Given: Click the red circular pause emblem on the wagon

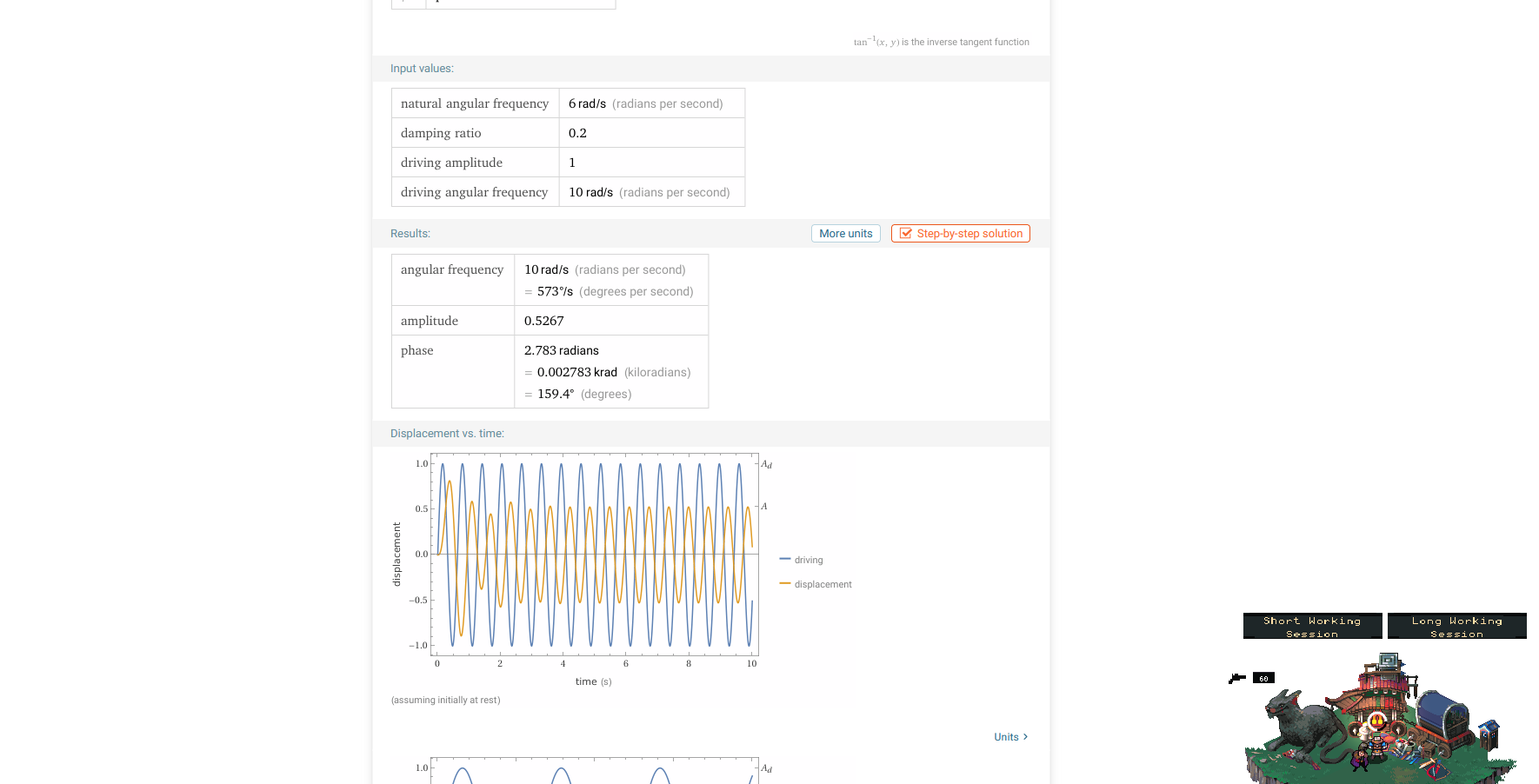Looking at the screenshot, I should (x=1377, y=721).
